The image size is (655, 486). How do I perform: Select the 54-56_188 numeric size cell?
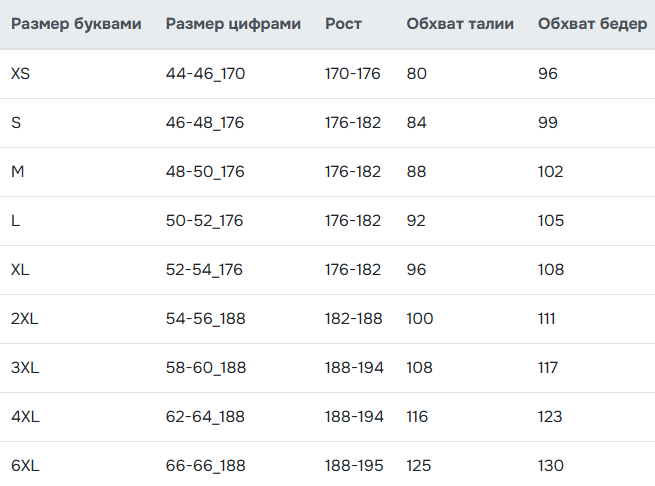click(x=205, y=319)
